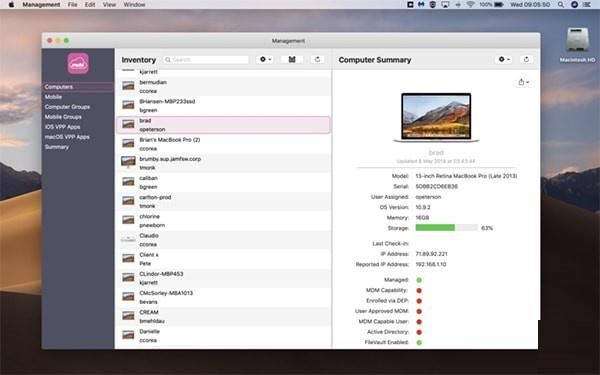Select the bermudian computer row

coord(223,86)
